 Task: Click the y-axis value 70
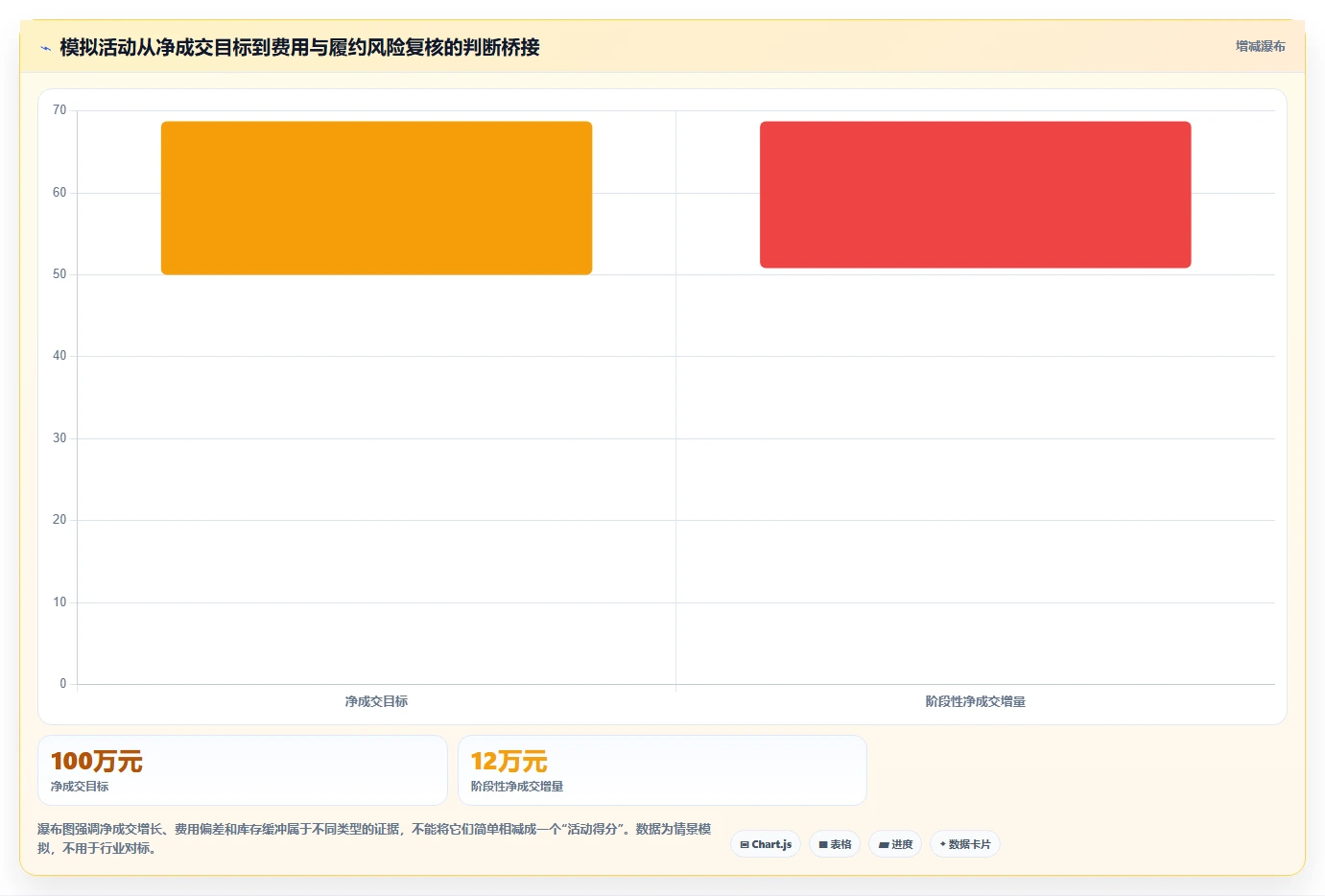coord(59,110)
